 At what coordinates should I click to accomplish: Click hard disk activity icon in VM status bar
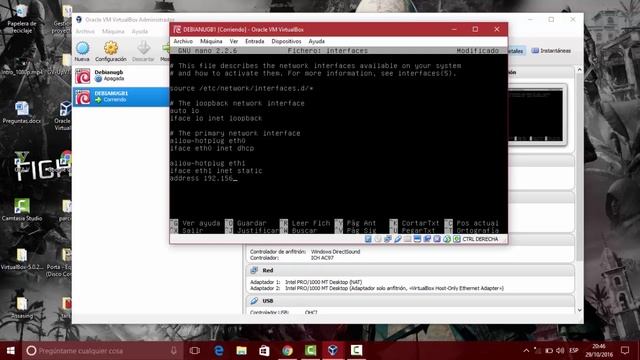pos(368,239)
